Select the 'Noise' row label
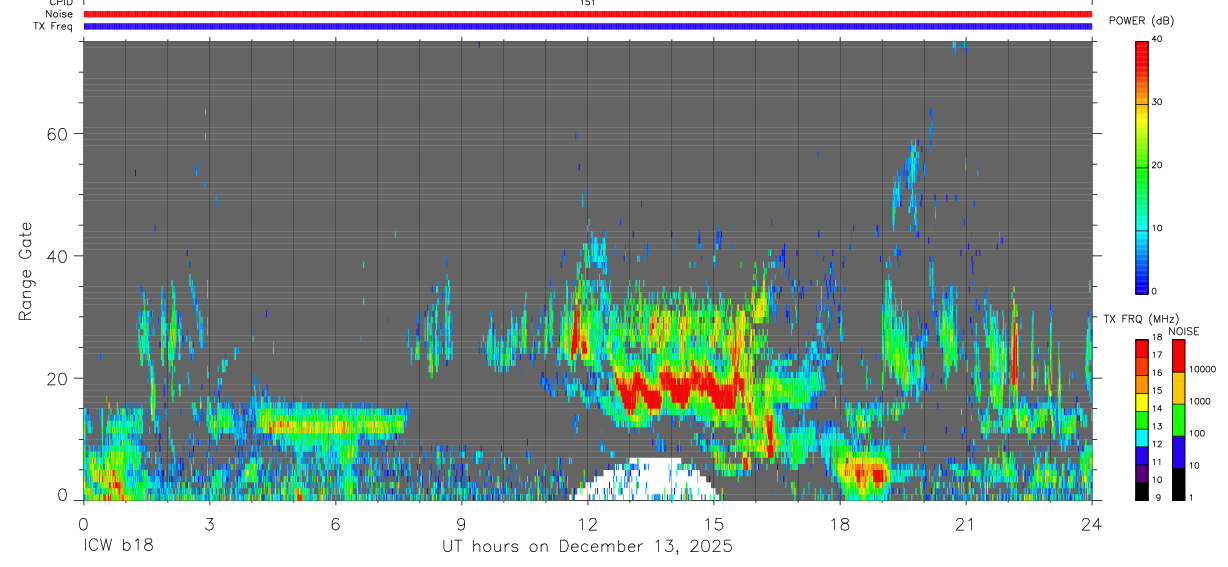This screenshot has width=1228, height=567. (x=58, y=14)
